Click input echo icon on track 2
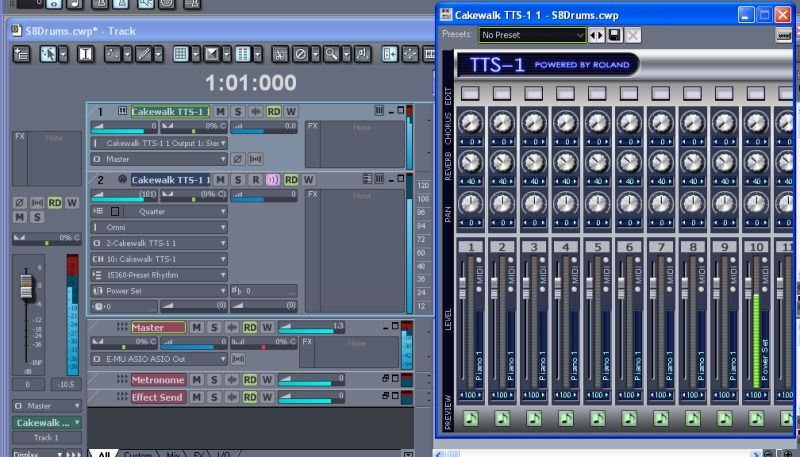 272,180
